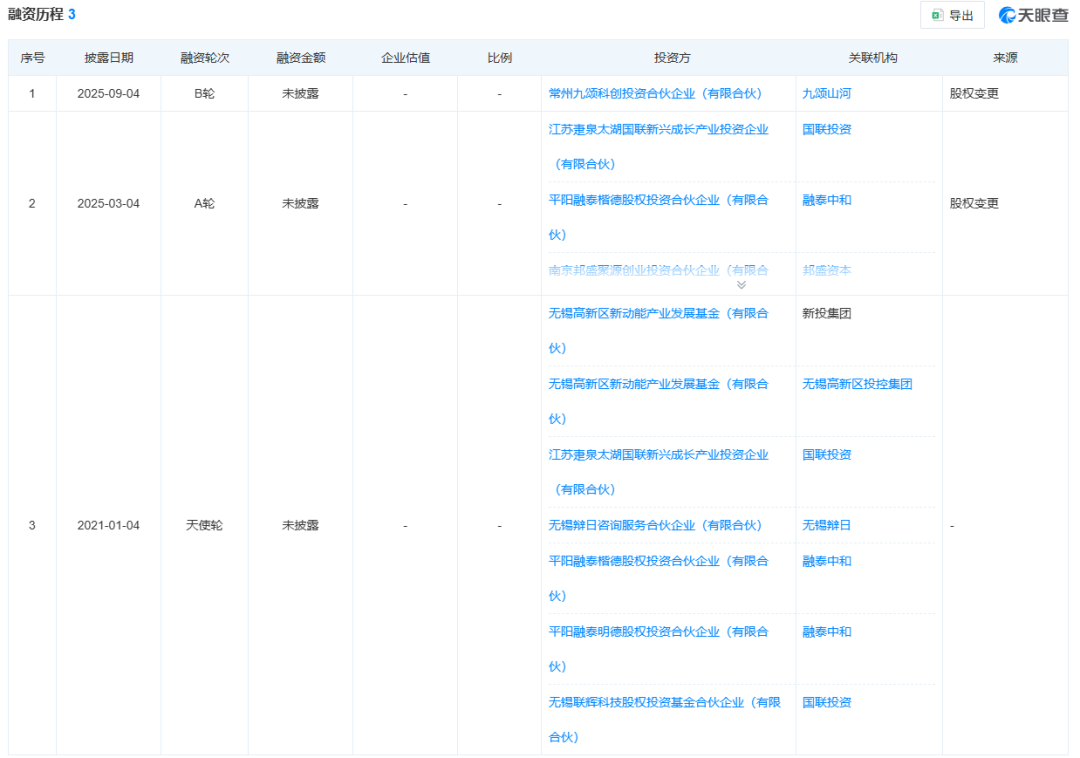This screenshot has width=1080, height=758.
Task: Click the 披露日期 column header
Action: pos(108,58)
